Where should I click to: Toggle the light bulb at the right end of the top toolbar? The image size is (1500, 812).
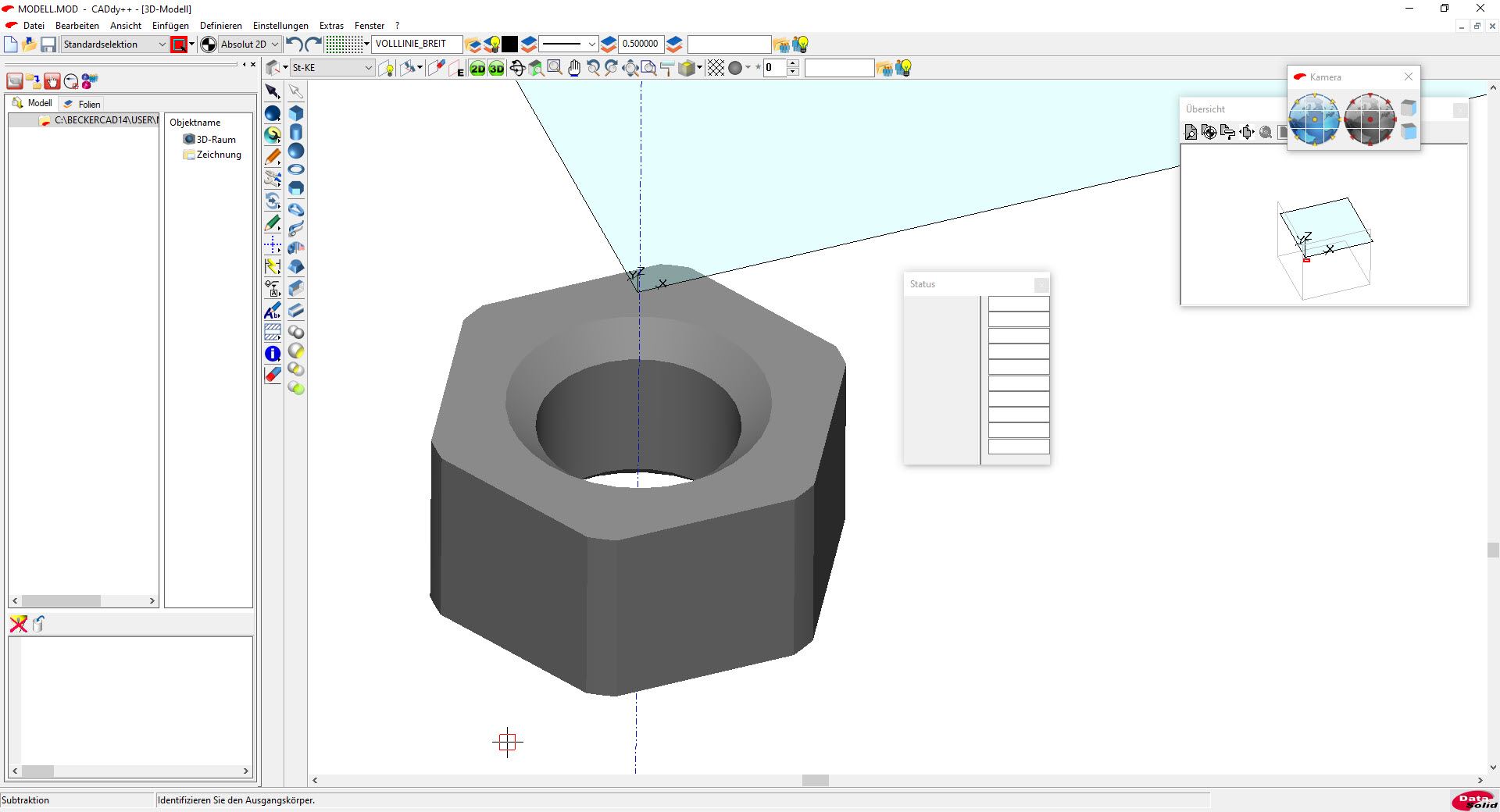[x=800, y=45]
